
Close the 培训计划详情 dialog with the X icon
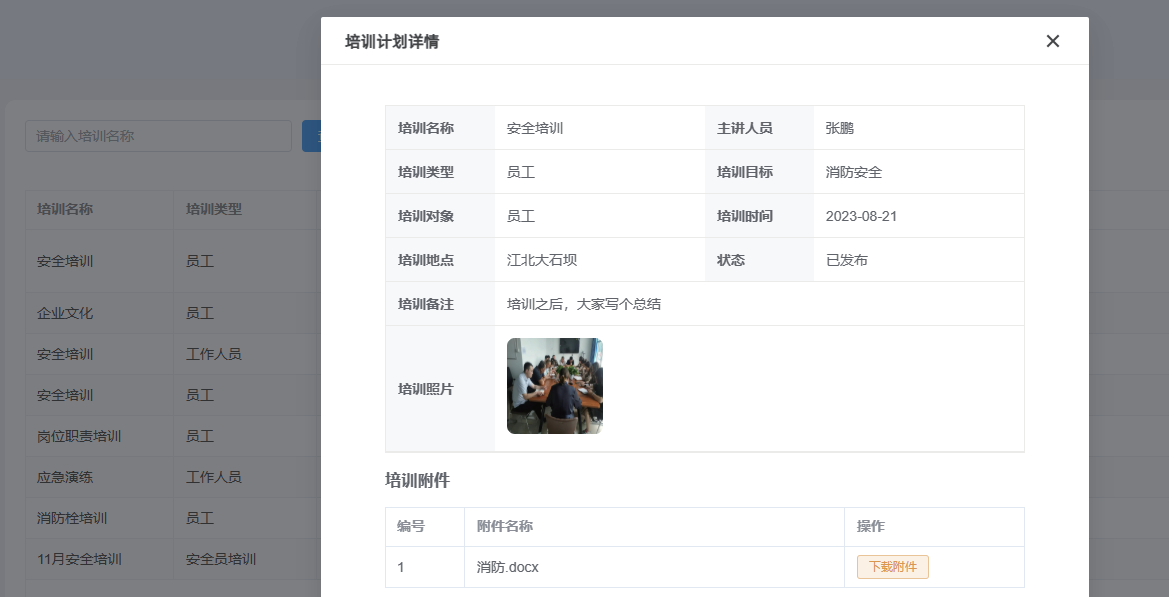pos(1052,41)
